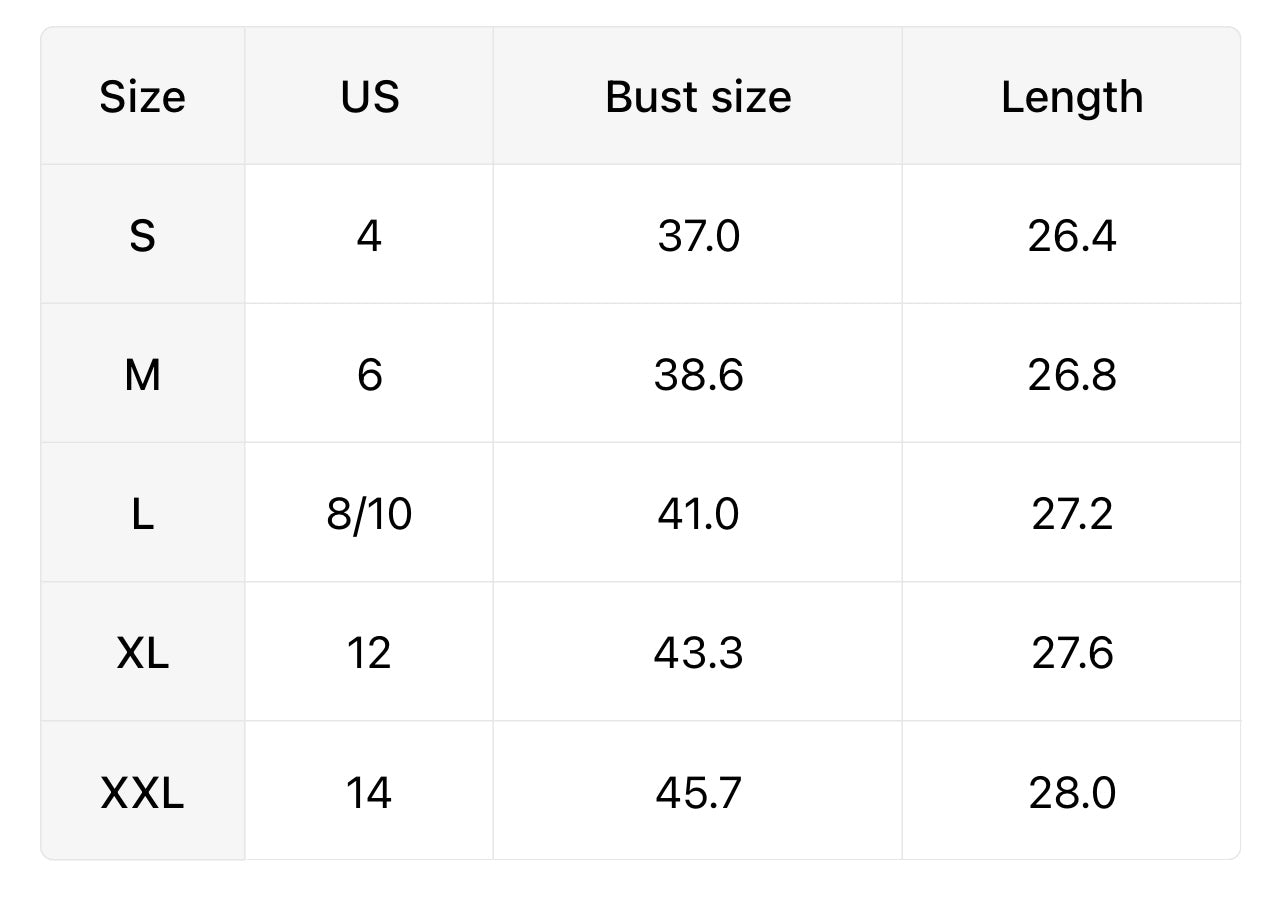Select length 27.2 value

pyautogui.click(x=1072, y=514)
